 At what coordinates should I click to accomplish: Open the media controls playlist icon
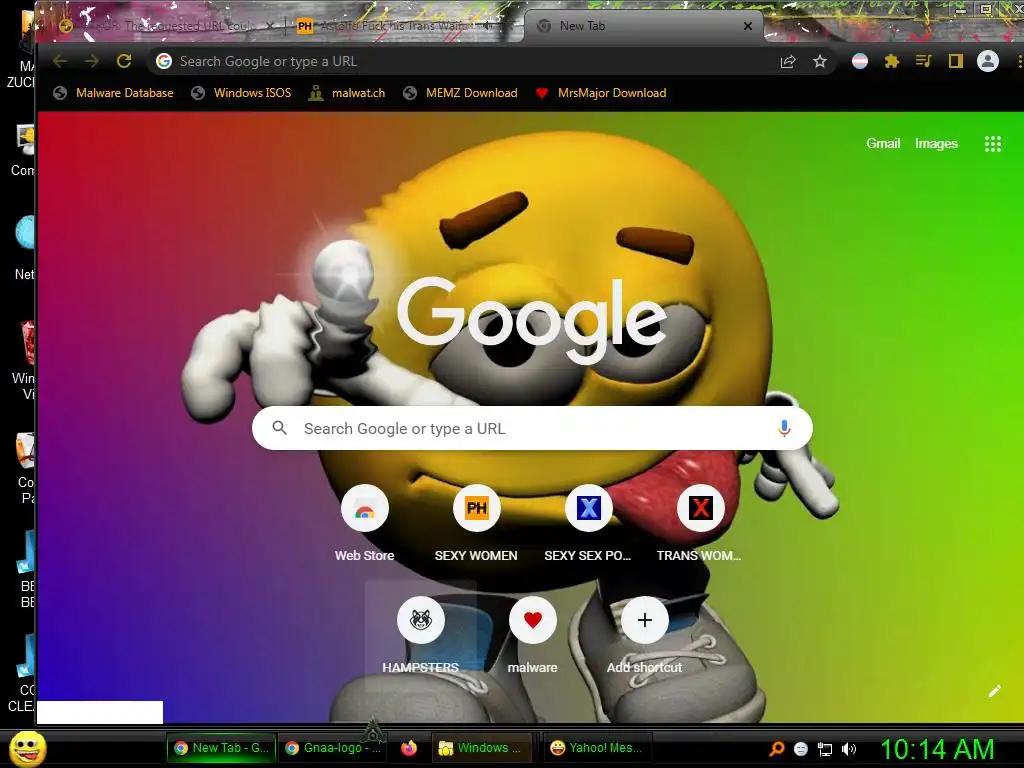[x=923, y=61]
